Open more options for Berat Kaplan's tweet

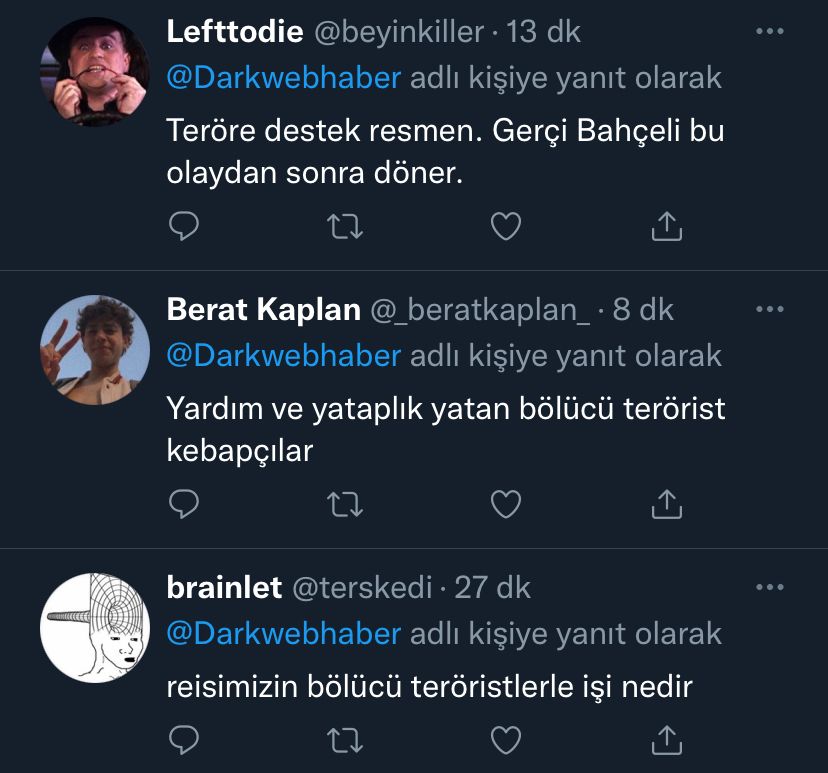pyautogui.click(x=768, y=310)
